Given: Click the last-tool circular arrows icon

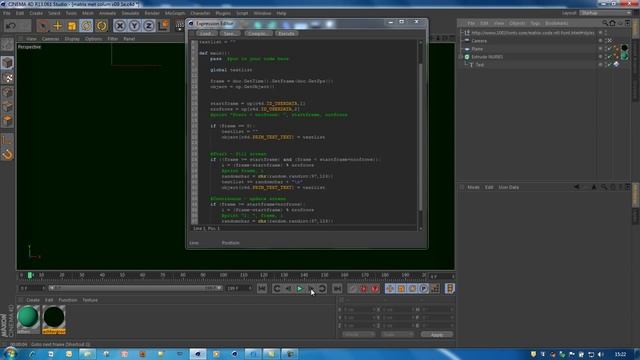Looking at the screenshot, I should pos(101,26).
